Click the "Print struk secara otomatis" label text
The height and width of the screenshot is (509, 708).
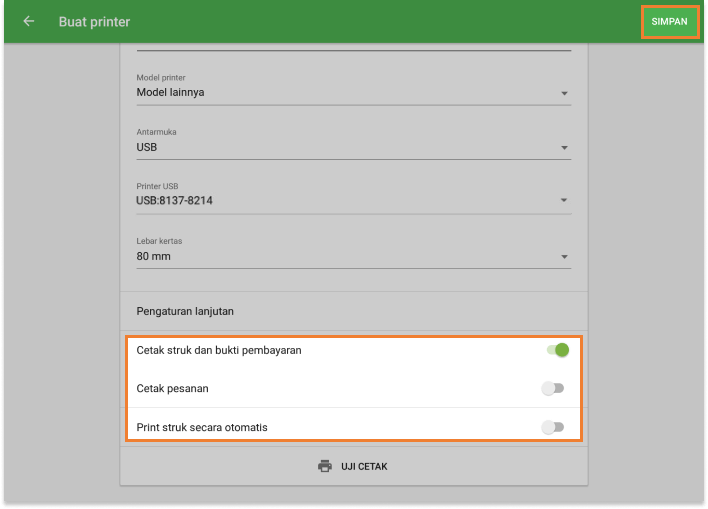201,427
